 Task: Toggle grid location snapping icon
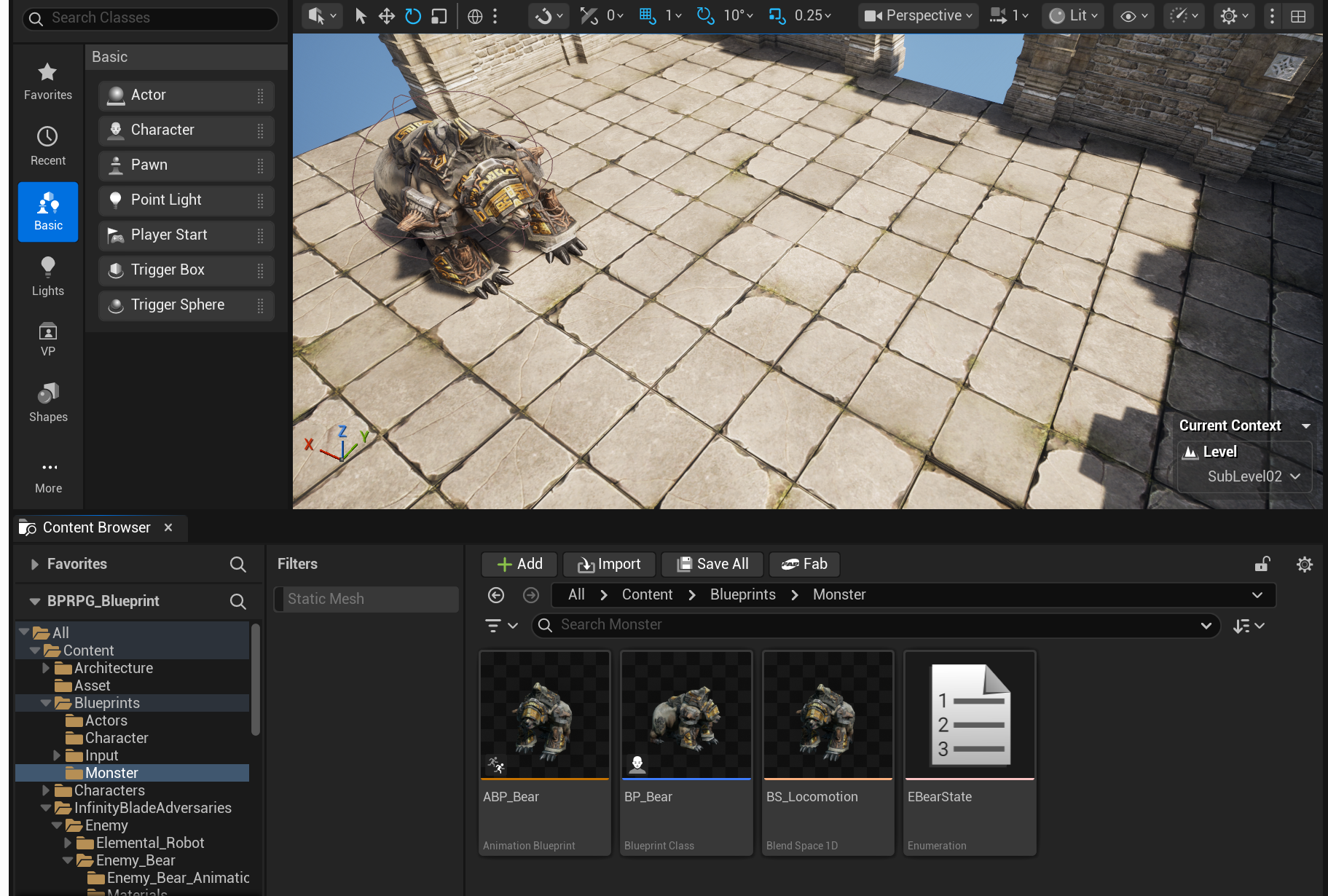point(647,15)
